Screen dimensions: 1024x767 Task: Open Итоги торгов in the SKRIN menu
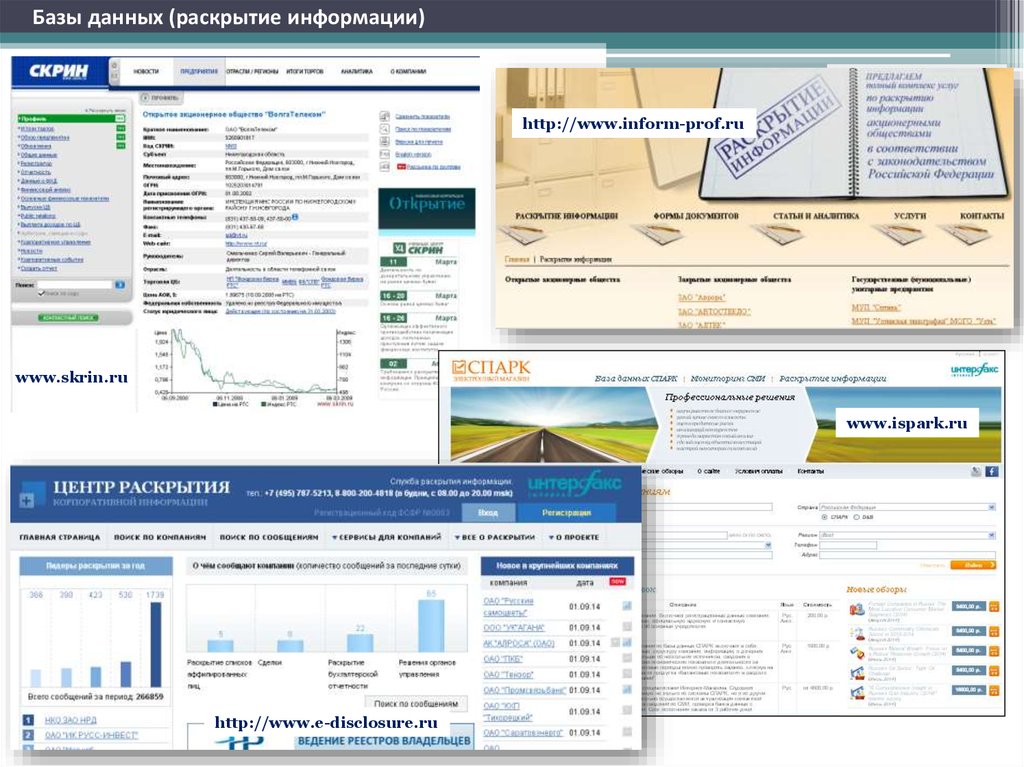(305, 72)
